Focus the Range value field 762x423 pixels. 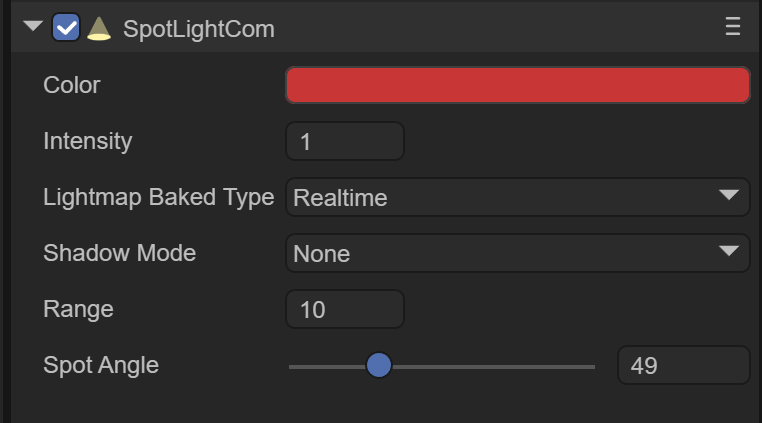click(x=345, y=310)
